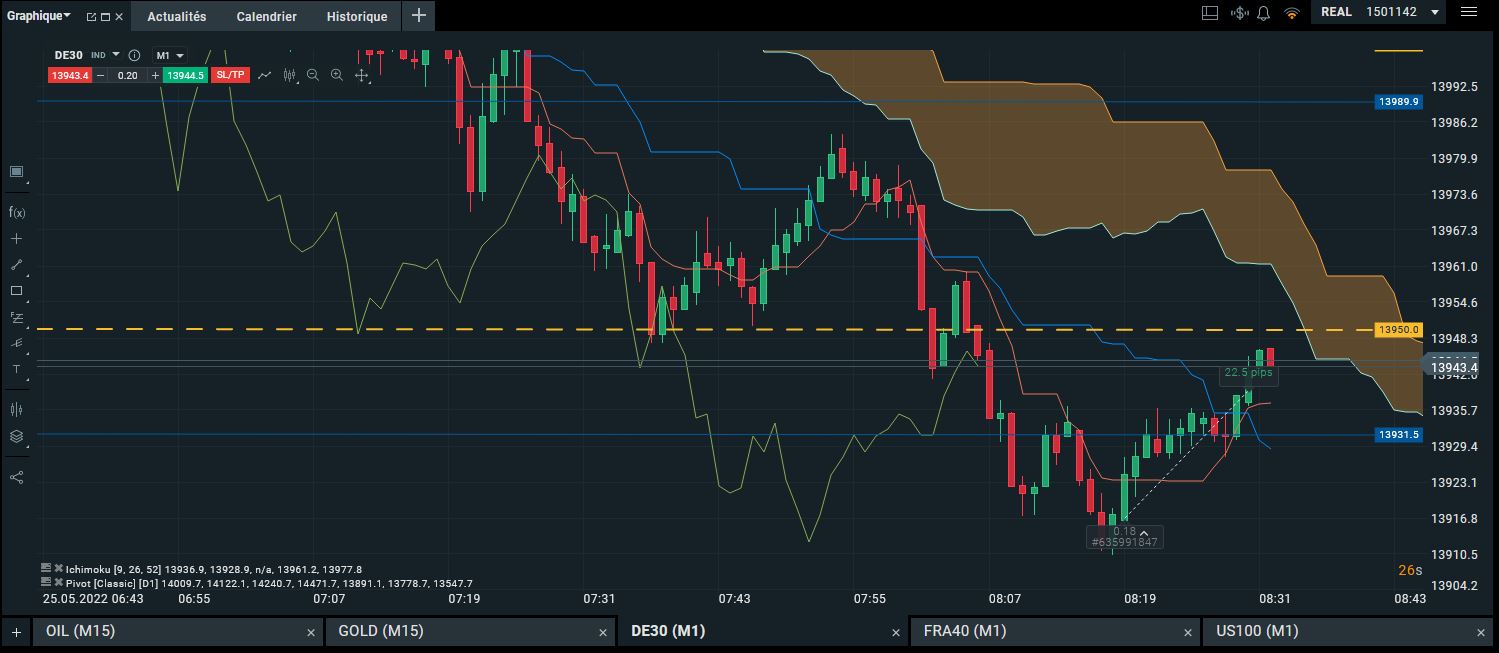Select the trend line drawing tool
This screenshot has height=653, width=1499.
click(x=17, y=265)
